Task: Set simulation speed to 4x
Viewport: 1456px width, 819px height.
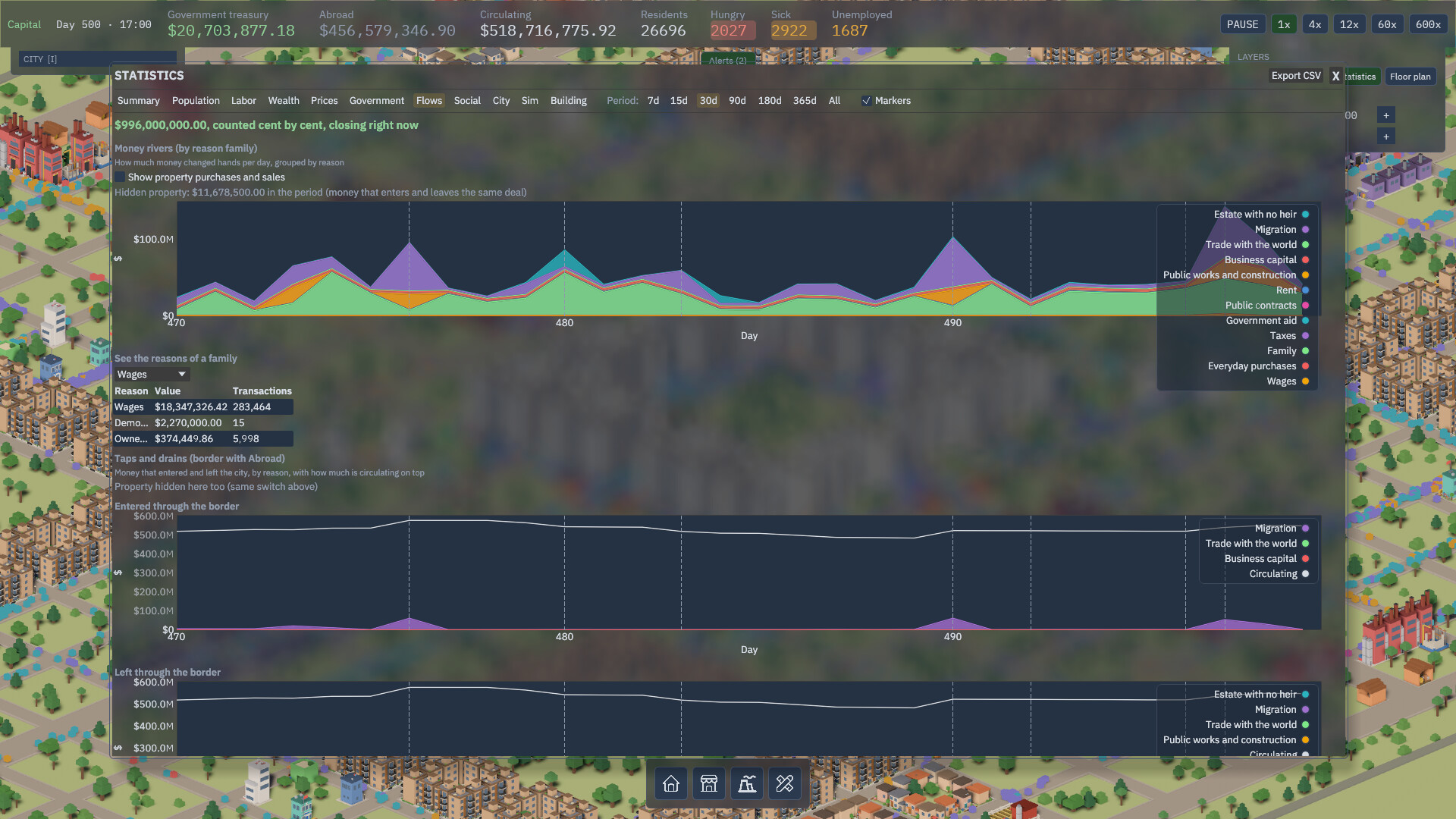Action: 1315,24
